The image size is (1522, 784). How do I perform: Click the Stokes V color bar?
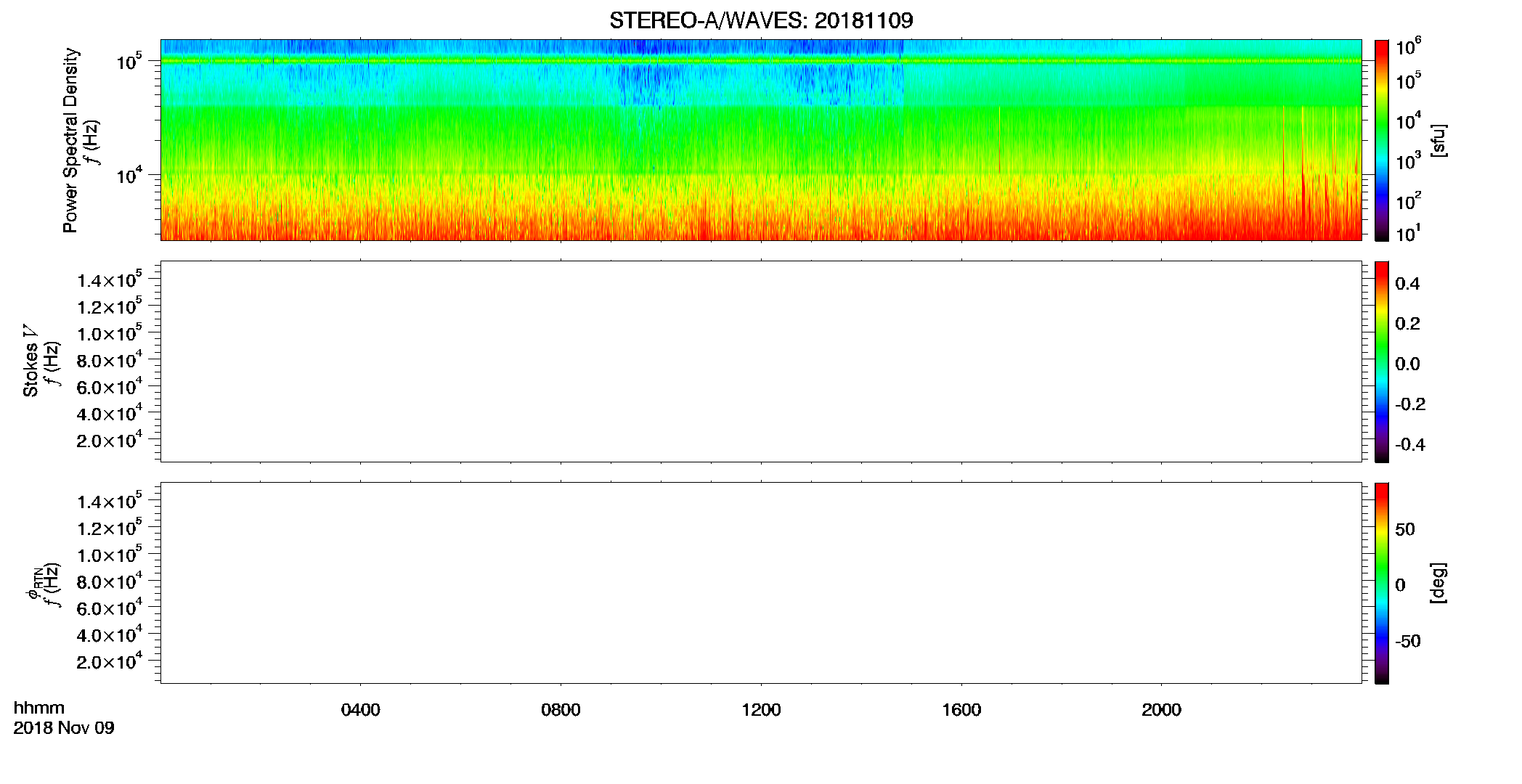tap(1382, 362)
